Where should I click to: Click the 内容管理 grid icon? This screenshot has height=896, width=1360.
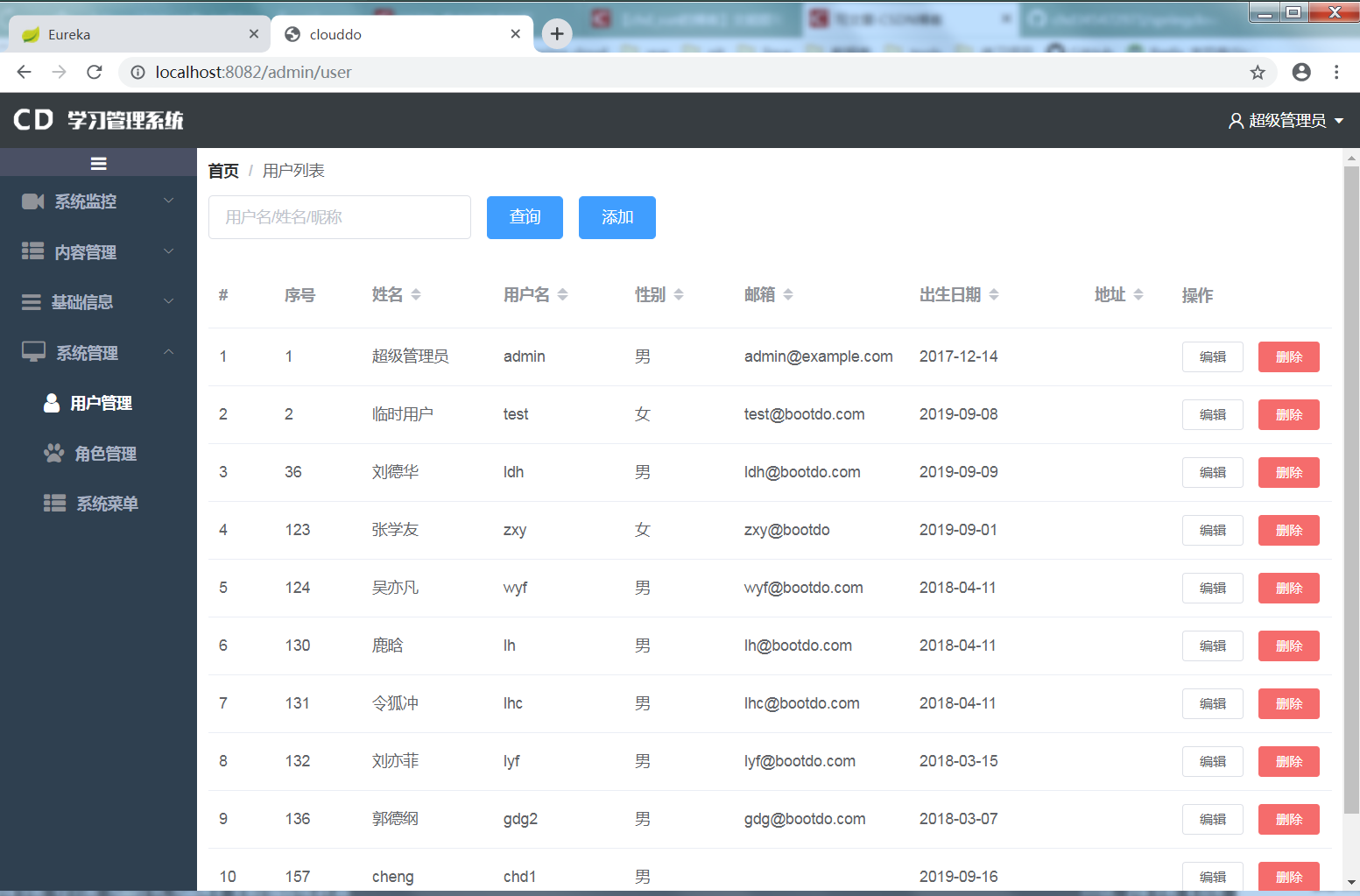coord(32,251)
